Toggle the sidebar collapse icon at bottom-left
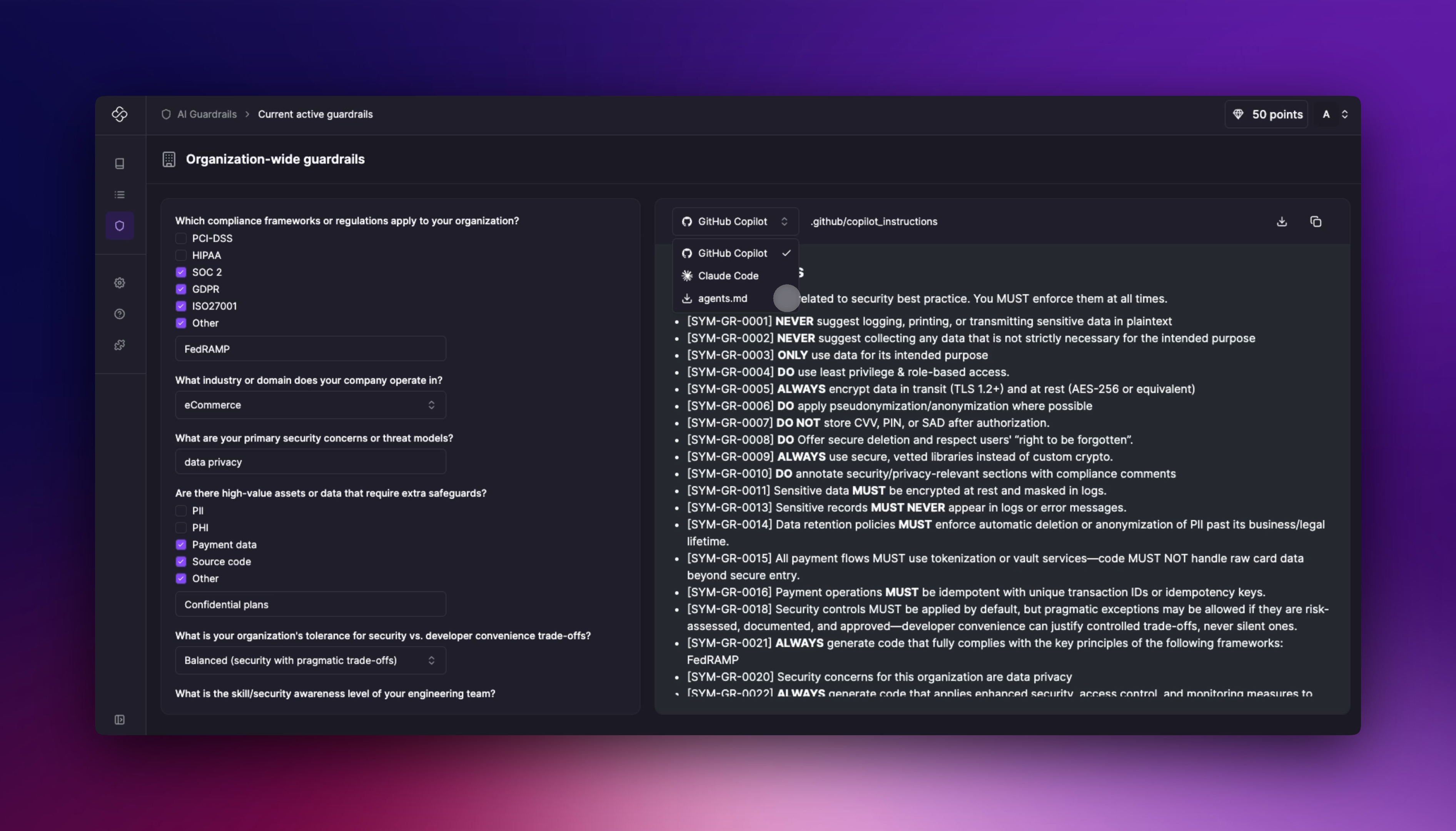 (x=119, y=720)
